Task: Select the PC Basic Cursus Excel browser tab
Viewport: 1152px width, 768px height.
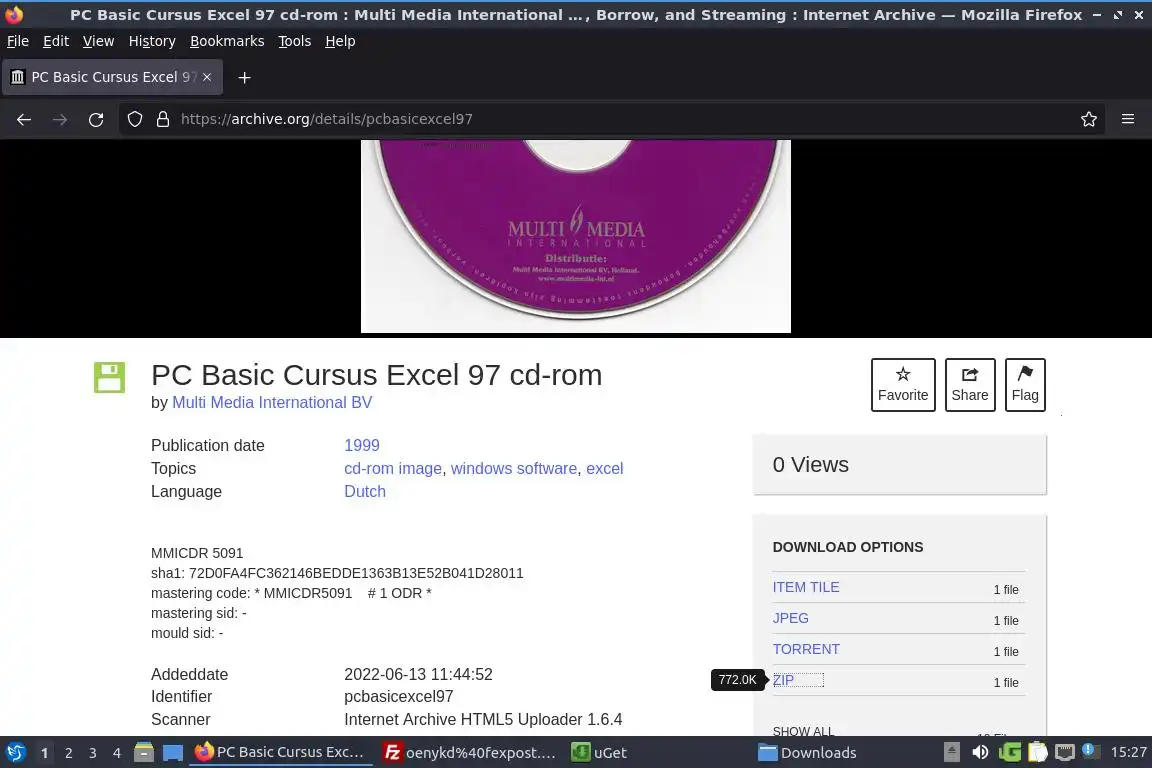Action: [112, 77]
